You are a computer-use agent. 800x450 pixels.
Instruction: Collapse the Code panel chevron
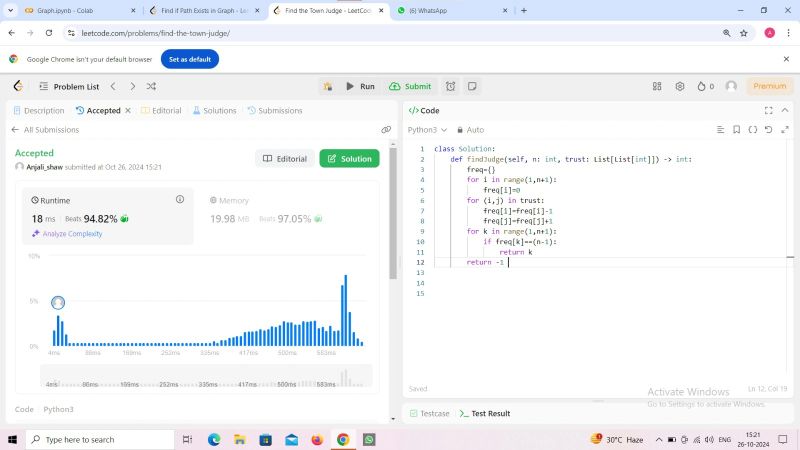tap(785, 110)
